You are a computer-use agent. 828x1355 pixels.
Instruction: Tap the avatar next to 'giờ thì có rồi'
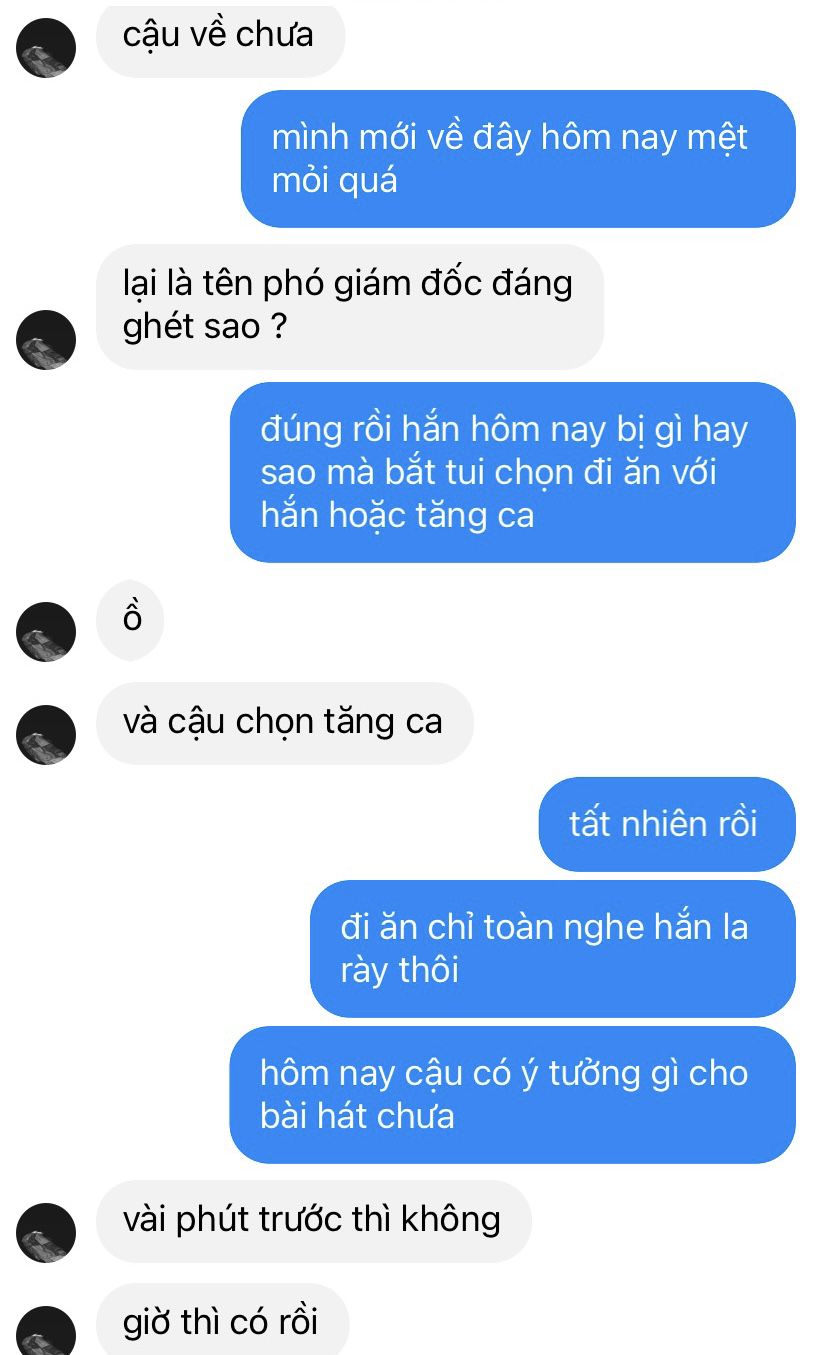point(47,1331)
